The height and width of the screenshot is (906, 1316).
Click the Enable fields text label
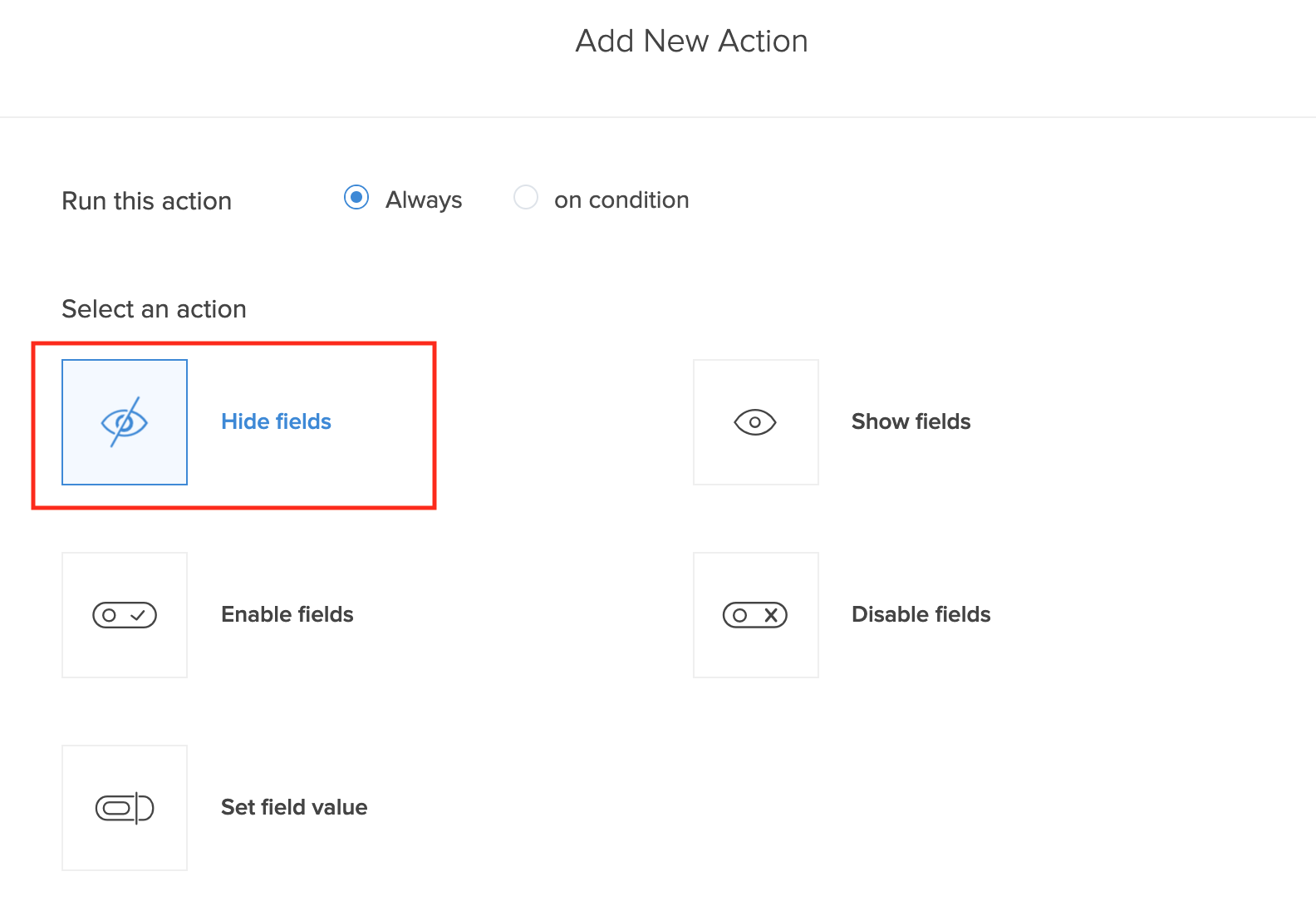coord(287,614)
